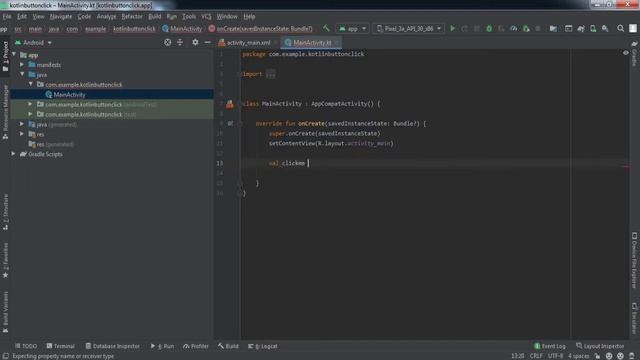Screen dimensions: 640x360
Task: Open the Terminal tool window
Action: pyautogui.click(x=60, y=346)
